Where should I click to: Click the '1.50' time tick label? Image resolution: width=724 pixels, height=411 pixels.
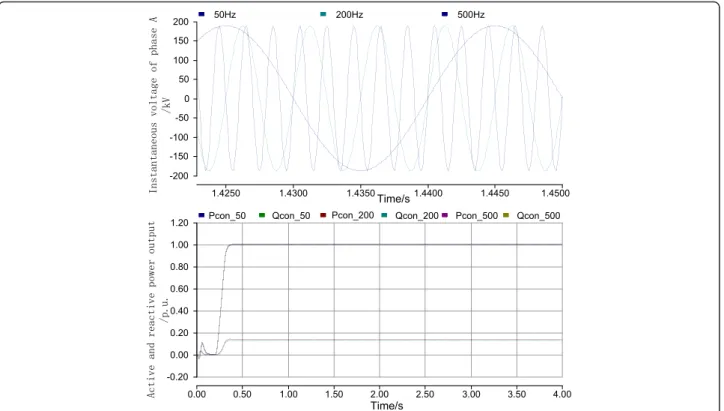pyautogui.click(x=334, y=394)
